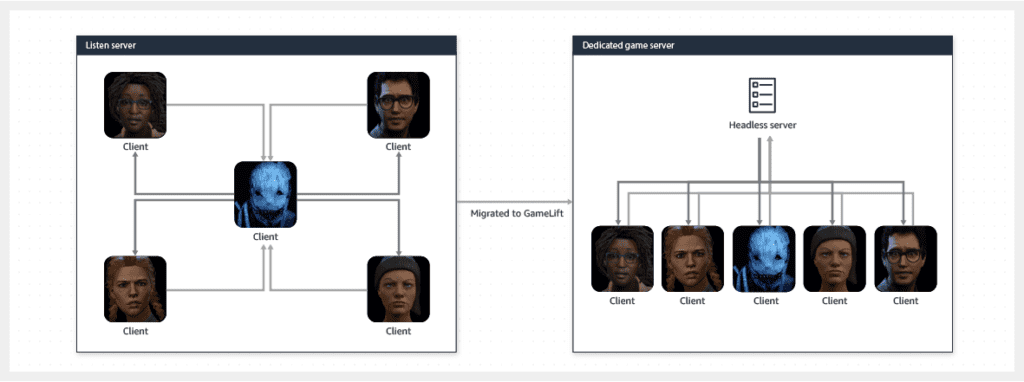Click the Dedicated game server header bar
Image resolution: width=1024 pixels, height=382 pixels.
[x=763, y=45]
